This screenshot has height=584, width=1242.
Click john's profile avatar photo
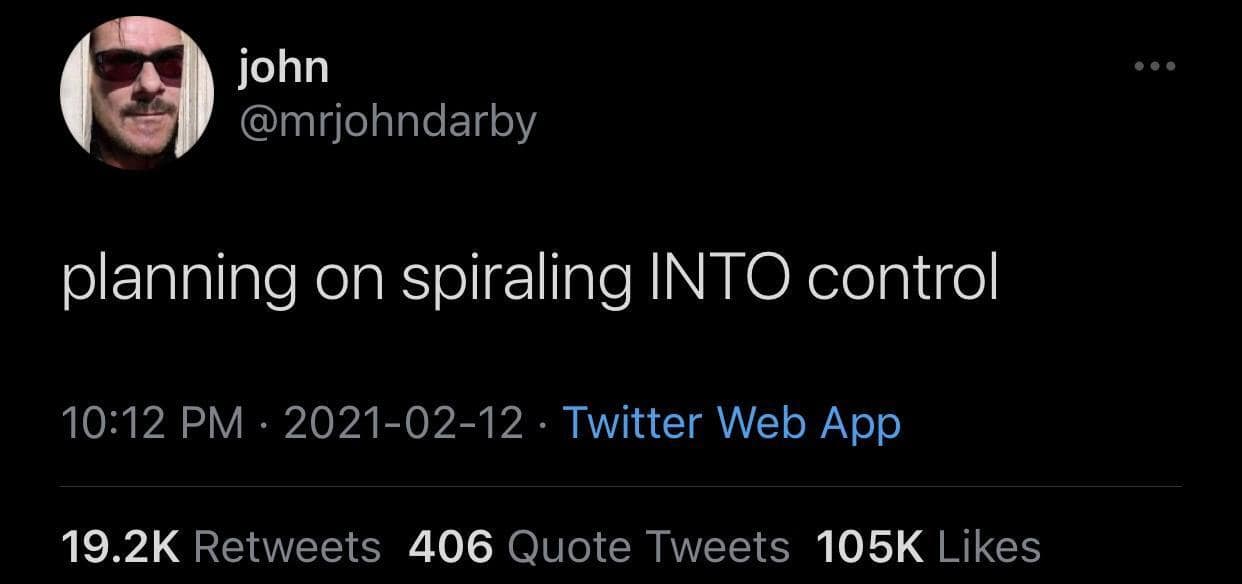(137, 93)
